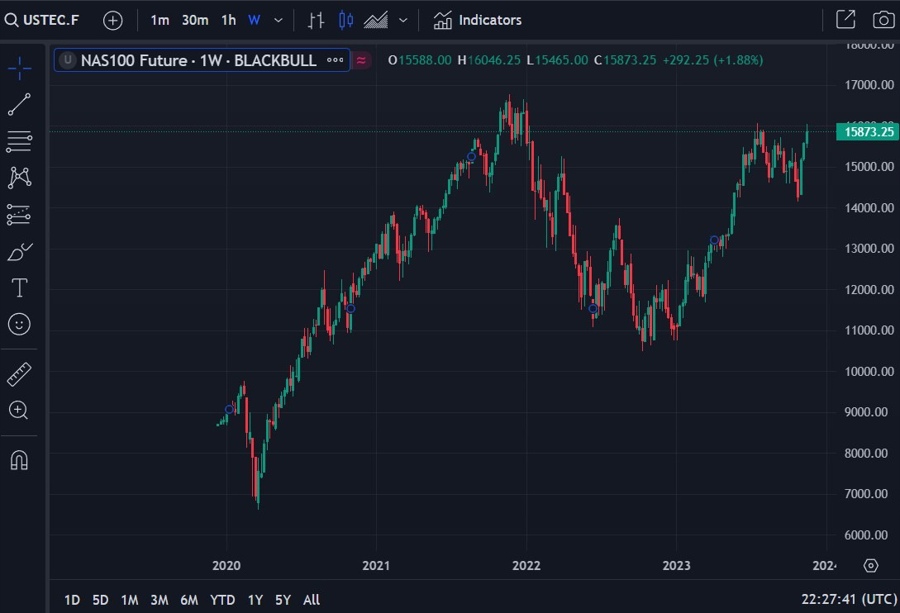Viewport: 900px width, 613px height.
Task: Click the blue circle marker near 2020 low 9000
Action: tap(229, 409)
